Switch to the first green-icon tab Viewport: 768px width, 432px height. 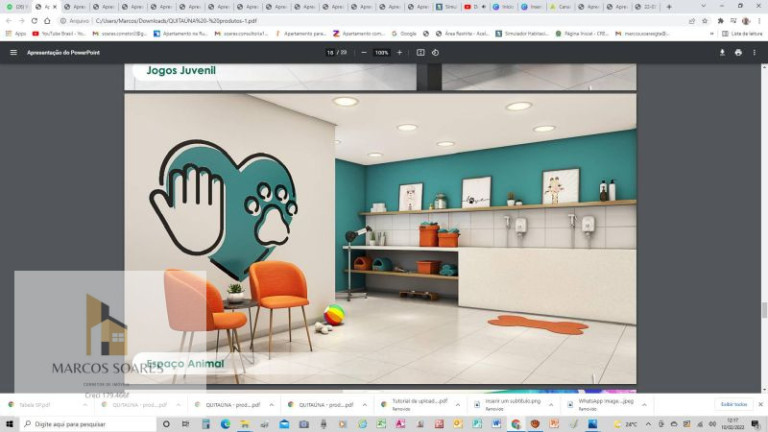15,7
